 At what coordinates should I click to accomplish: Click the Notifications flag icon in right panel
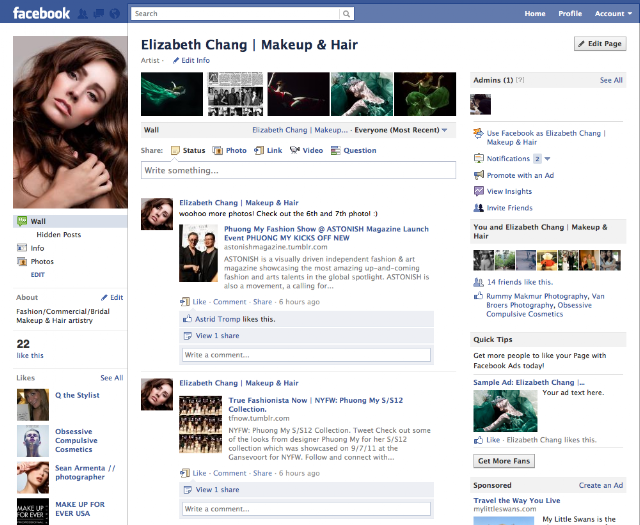click(x=478, y=158)
